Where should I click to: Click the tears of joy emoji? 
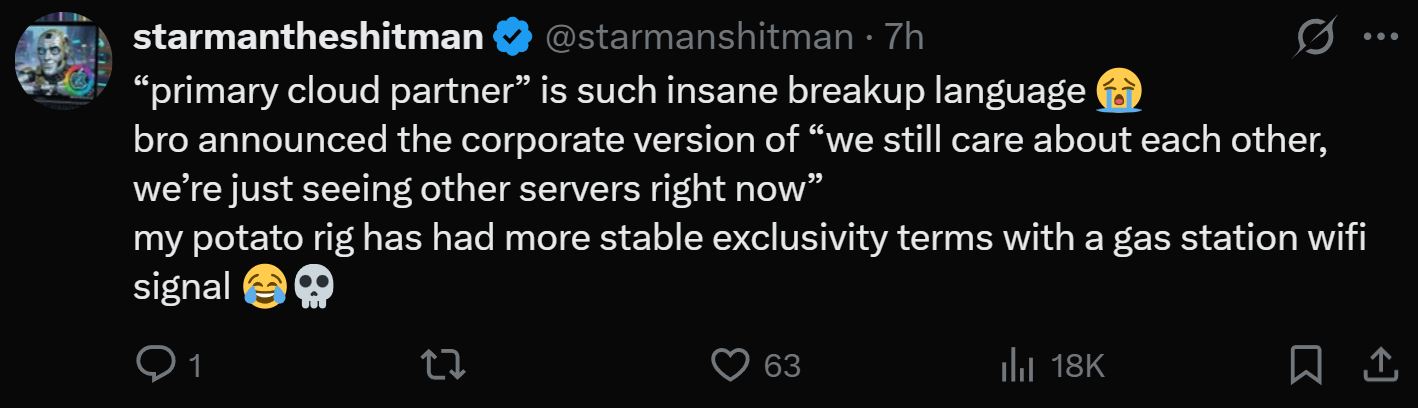point(265,288)
